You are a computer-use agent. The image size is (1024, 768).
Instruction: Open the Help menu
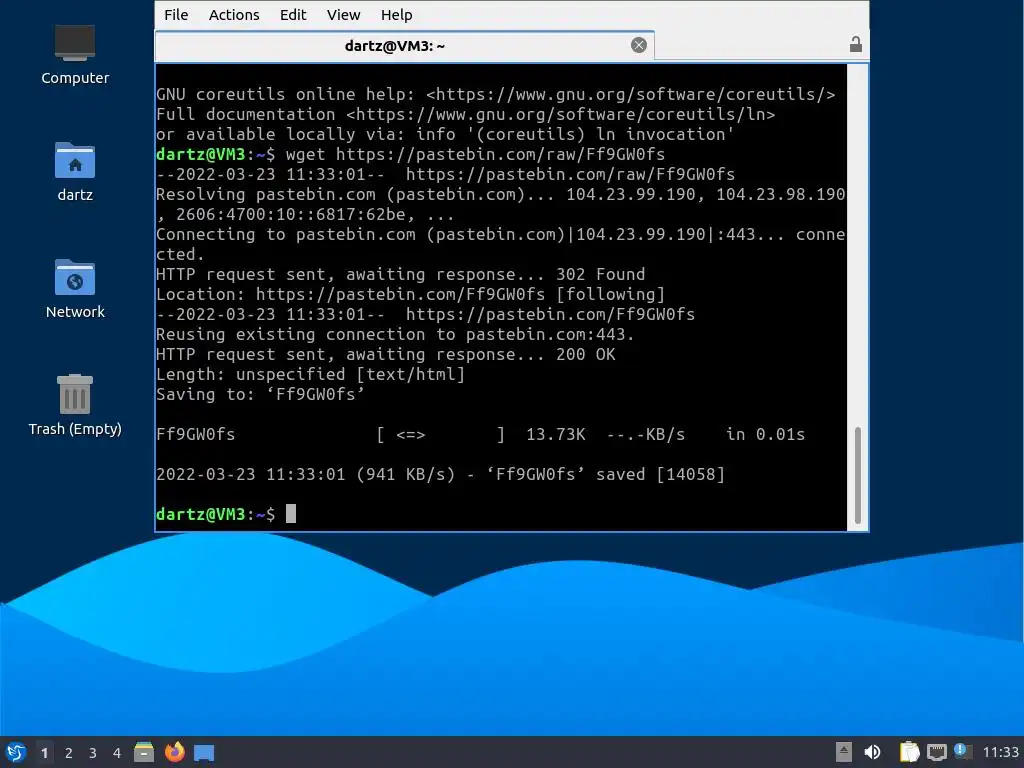pyautogui.click(x=396, y=14)
